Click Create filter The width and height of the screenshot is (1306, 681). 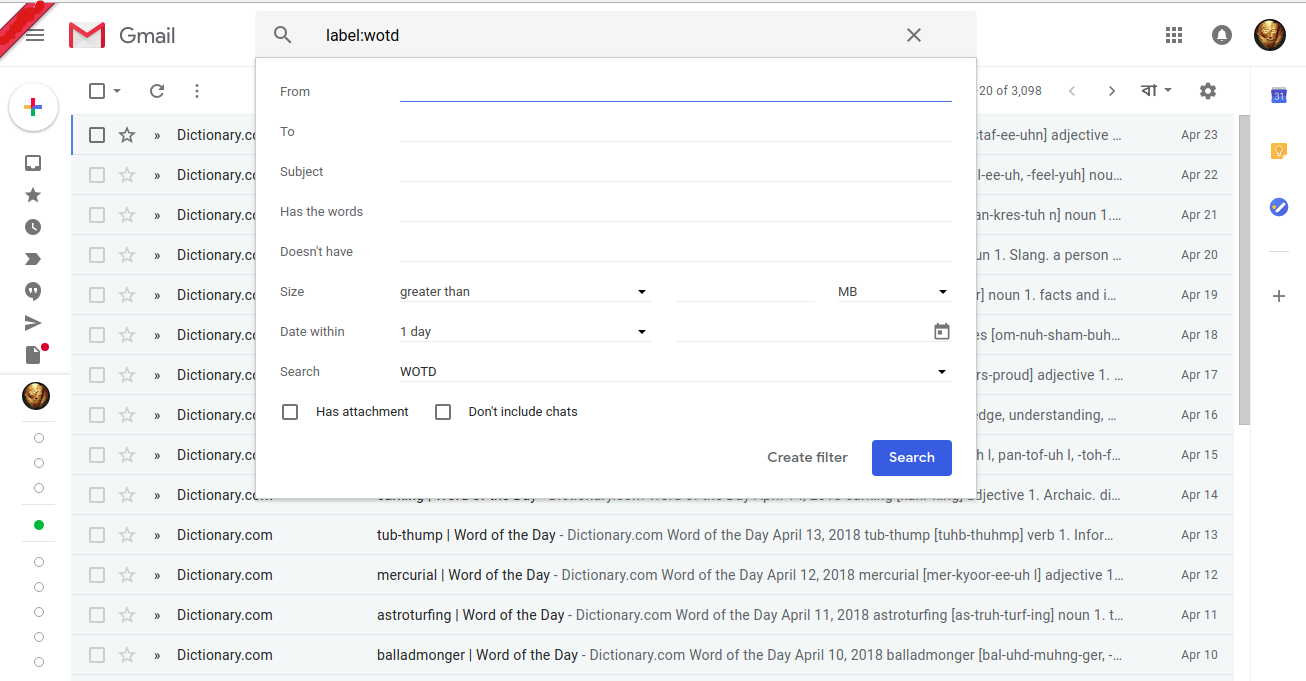coord(807,458)
